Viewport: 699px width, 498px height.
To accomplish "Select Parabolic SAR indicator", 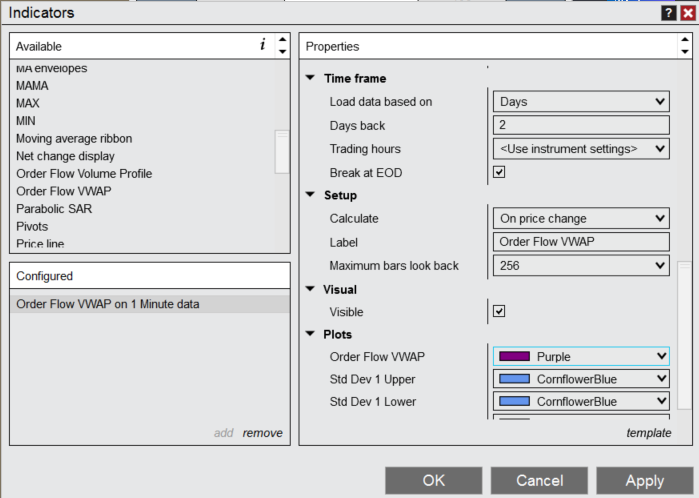I will click(x=54, y=209).
